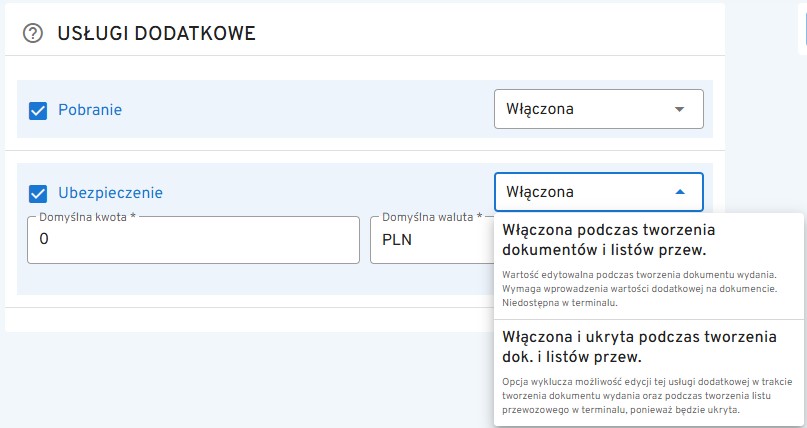Viewport: 807px width, 428px height.
Task: Click the Domyślna kwota field label
Action: pos(87,216)
